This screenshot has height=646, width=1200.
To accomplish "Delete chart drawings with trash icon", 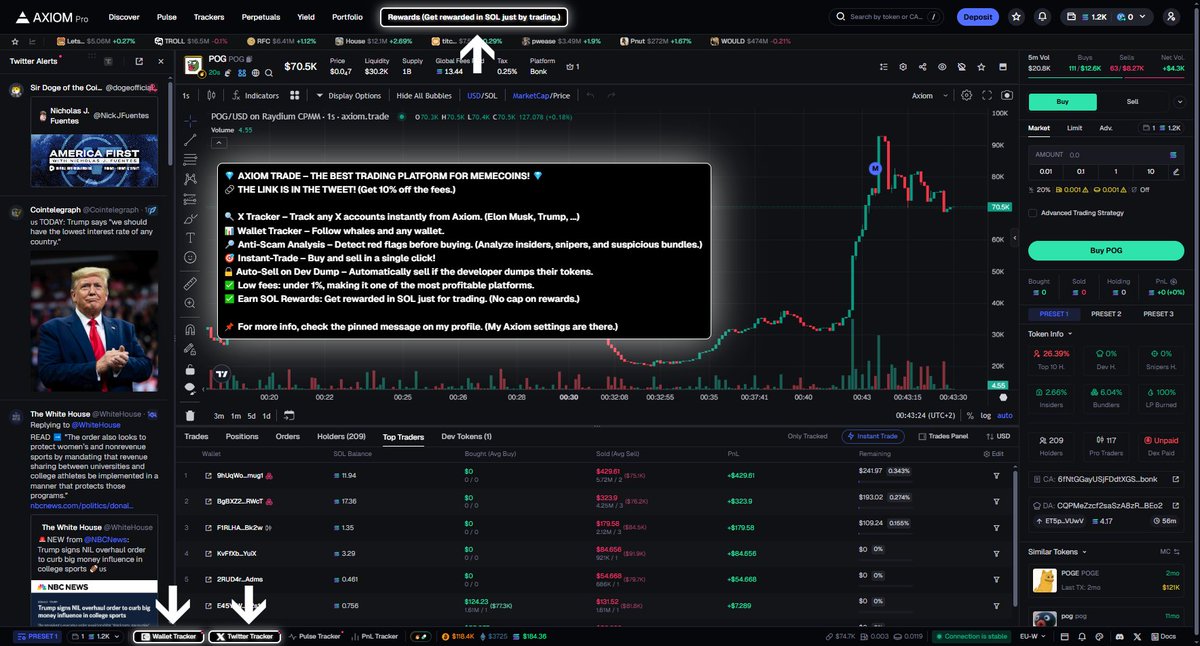I will click(190, 416).
